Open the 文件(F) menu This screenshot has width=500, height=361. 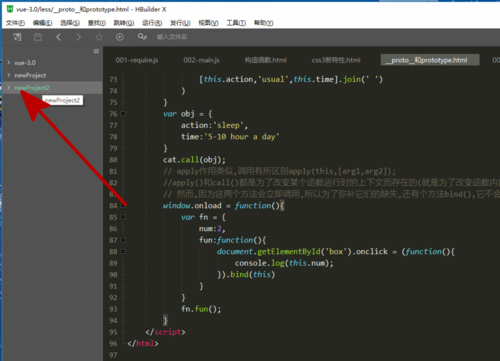[x=15, y=23]
